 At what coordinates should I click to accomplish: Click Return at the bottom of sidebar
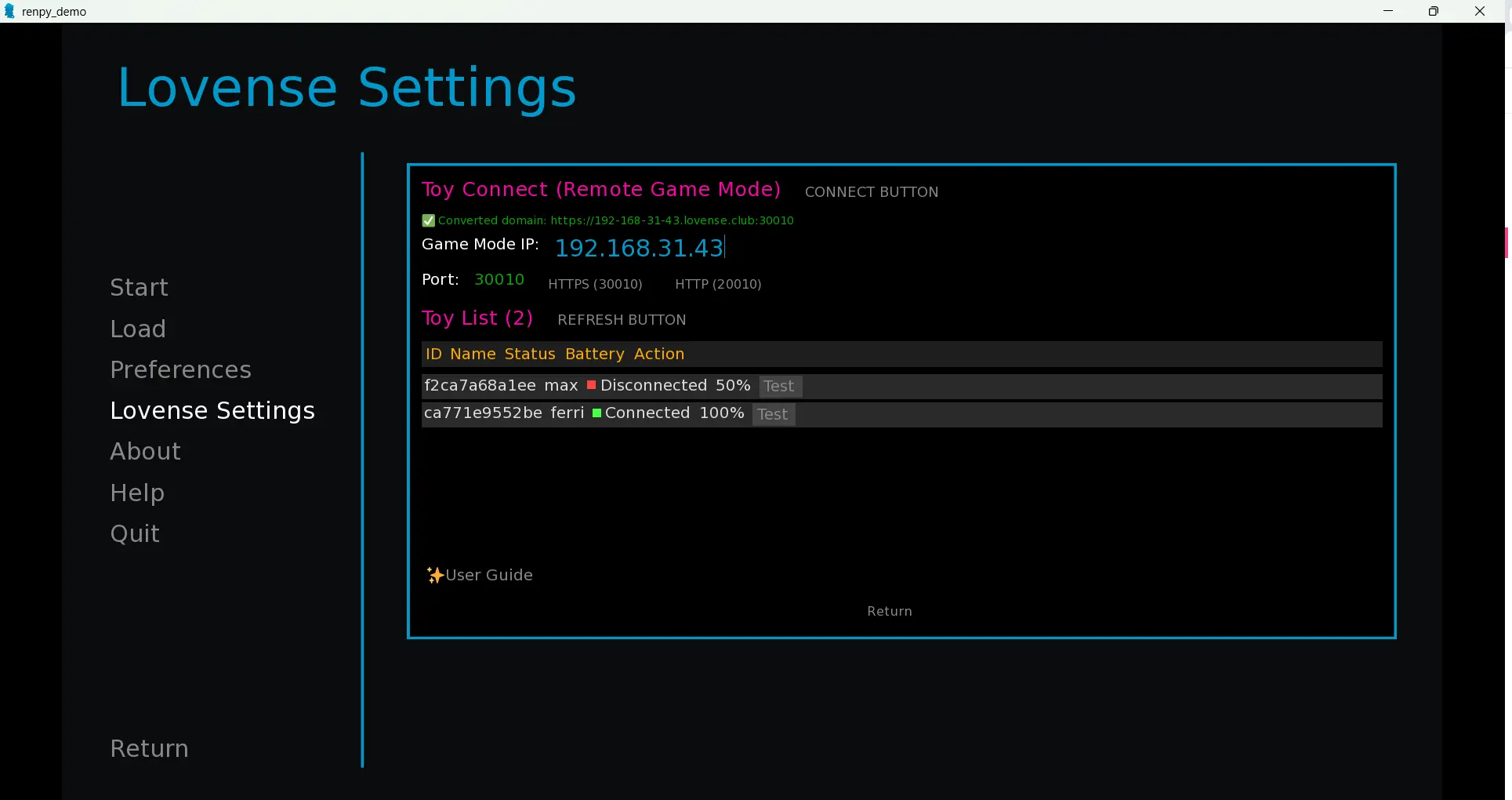pyautogui.click(x=149, y=748)
